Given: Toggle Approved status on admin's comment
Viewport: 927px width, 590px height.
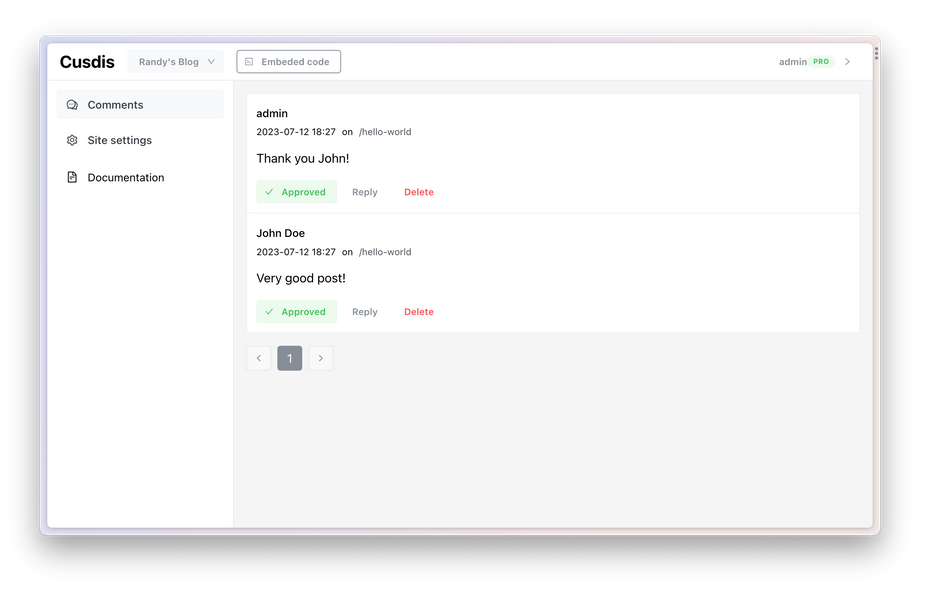Looking at the screenshot, I should [297, 192].
